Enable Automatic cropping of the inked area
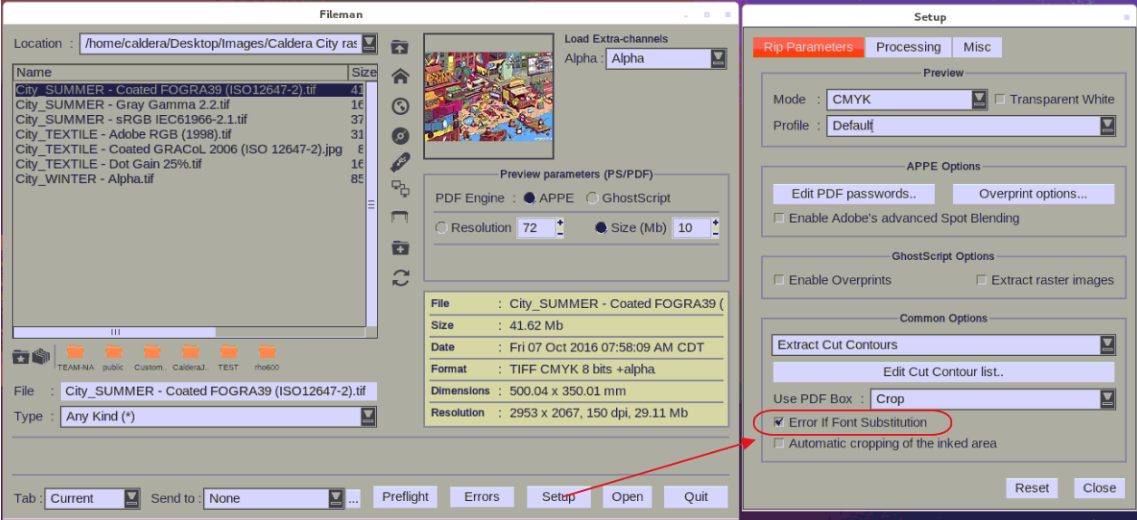This screenshot has width=1137, height=520. click(x=779, y=443)
